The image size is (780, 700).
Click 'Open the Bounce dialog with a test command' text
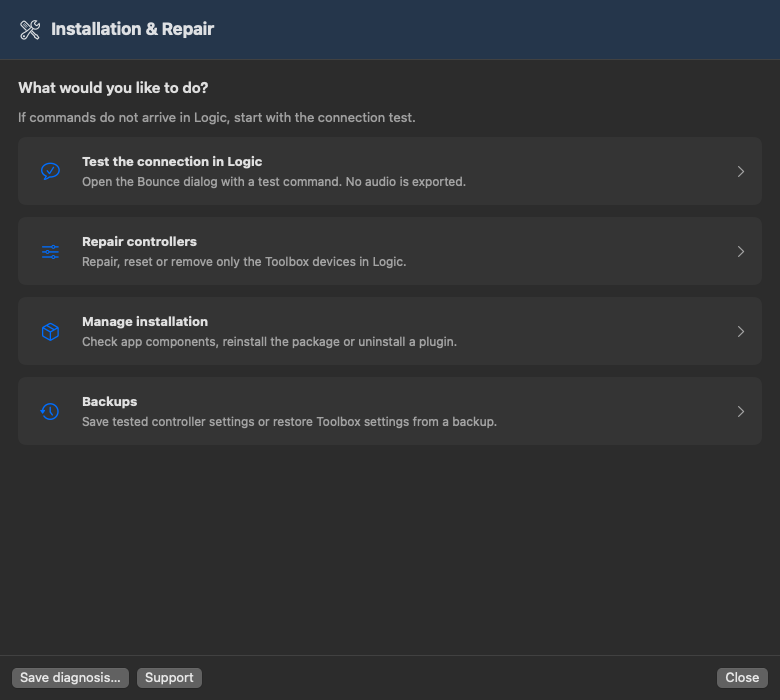[x=211, y=182]
